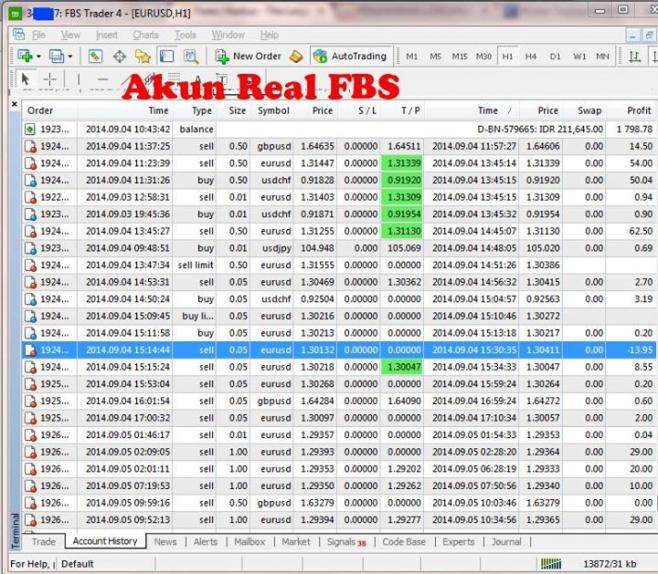This screenshot has height=574, width=658.
Task: Open the Profiles toolbar icon
Action: [x=56, y=56]
